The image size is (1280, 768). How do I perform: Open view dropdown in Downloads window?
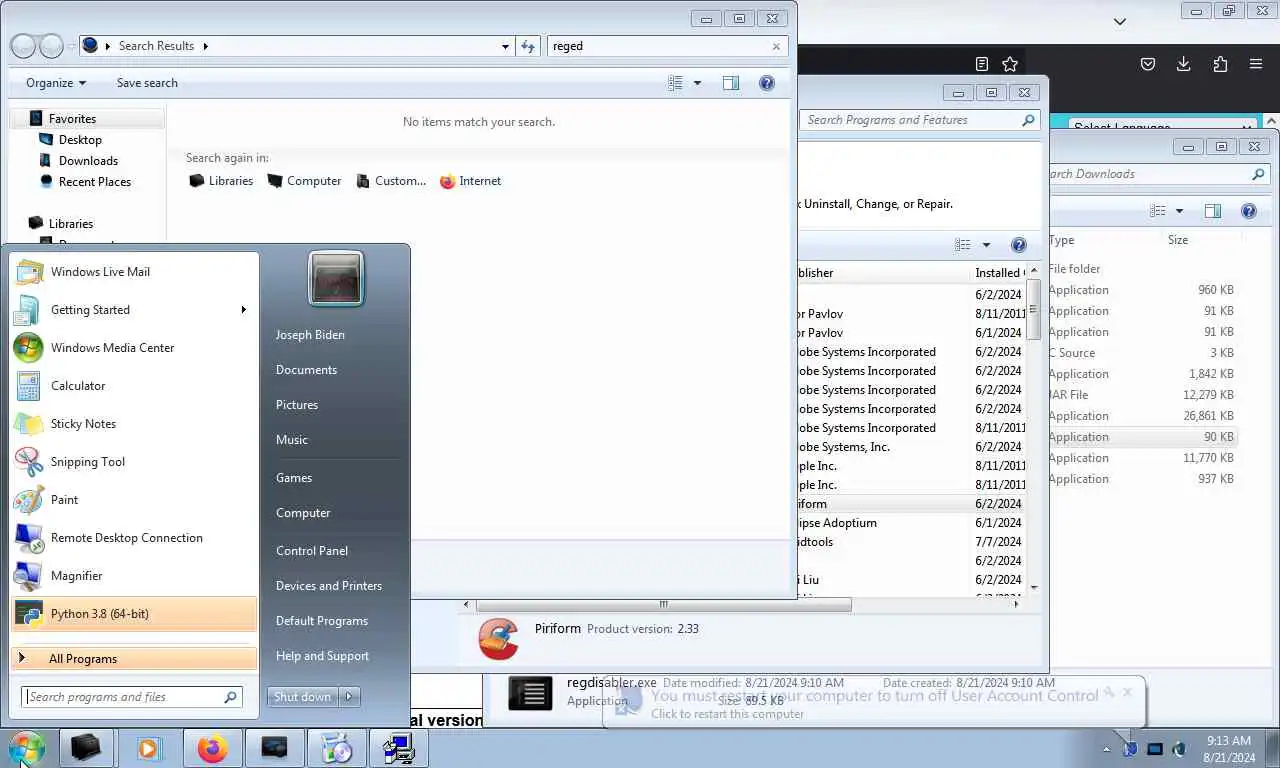click(1179, 211)
